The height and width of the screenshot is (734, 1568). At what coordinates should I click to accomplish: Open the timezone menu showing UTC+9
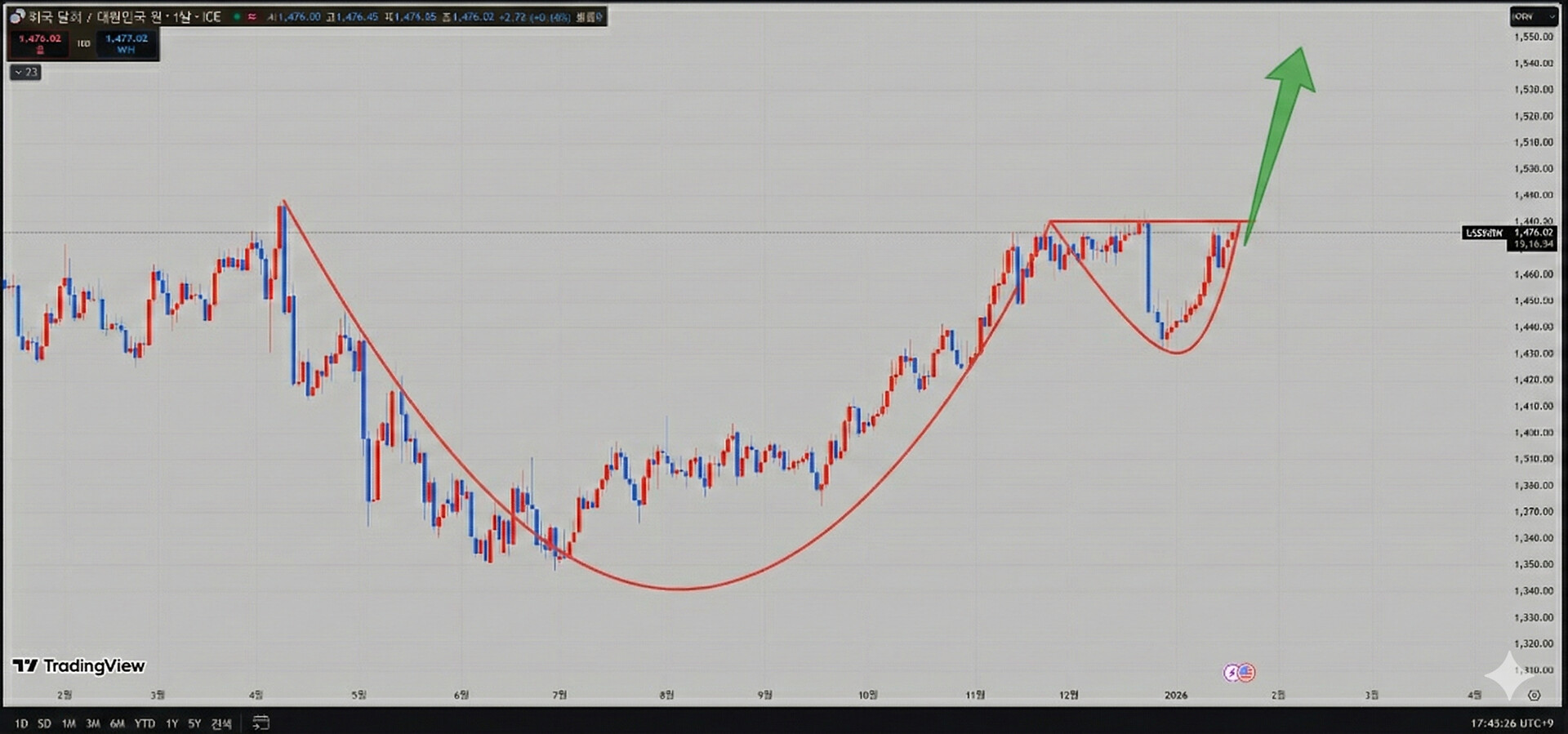pos(1512,723)
